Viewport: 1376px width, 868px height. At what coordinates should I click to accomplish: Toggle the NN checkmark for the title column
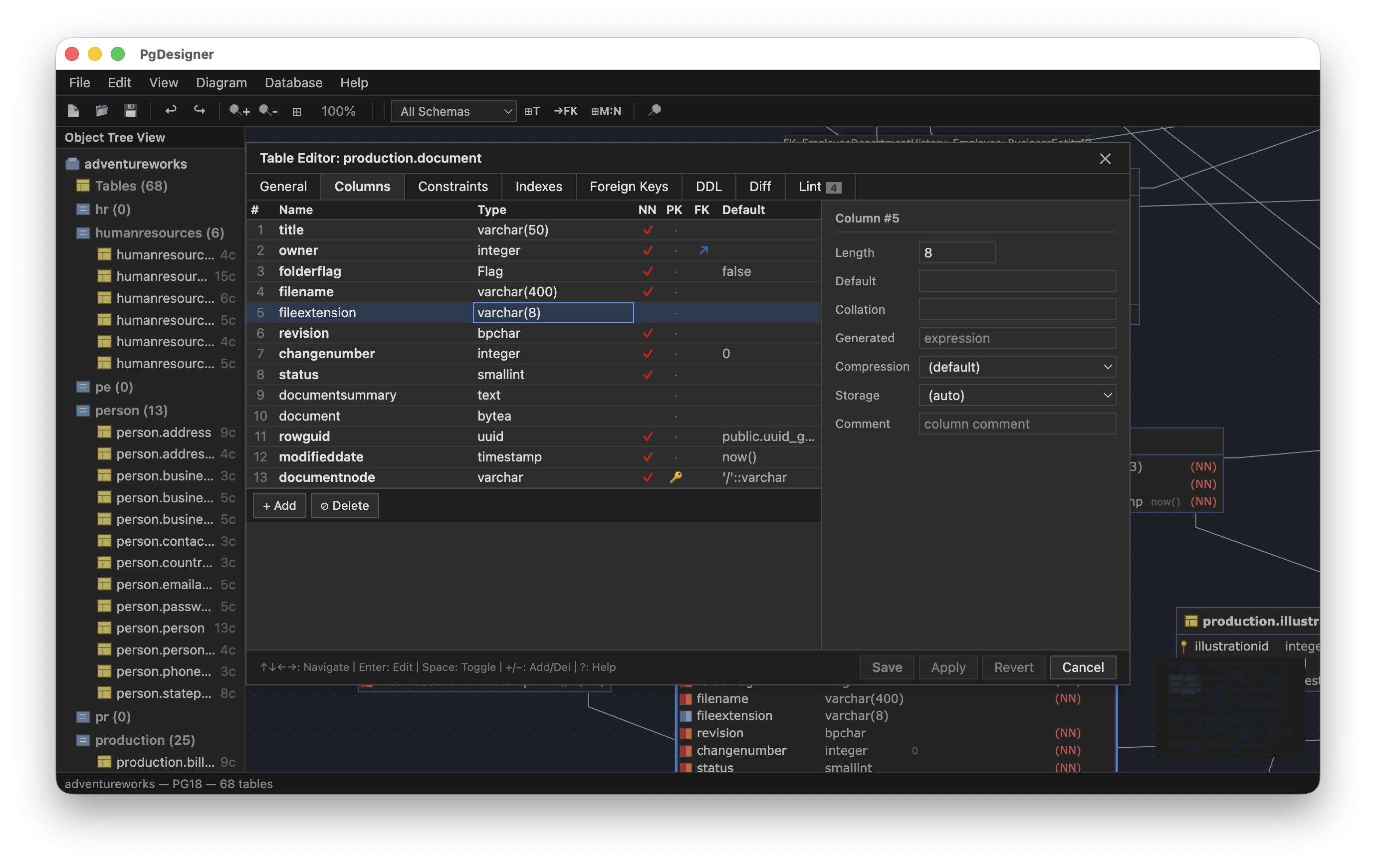pyautogui.click(x=648, y=229)
